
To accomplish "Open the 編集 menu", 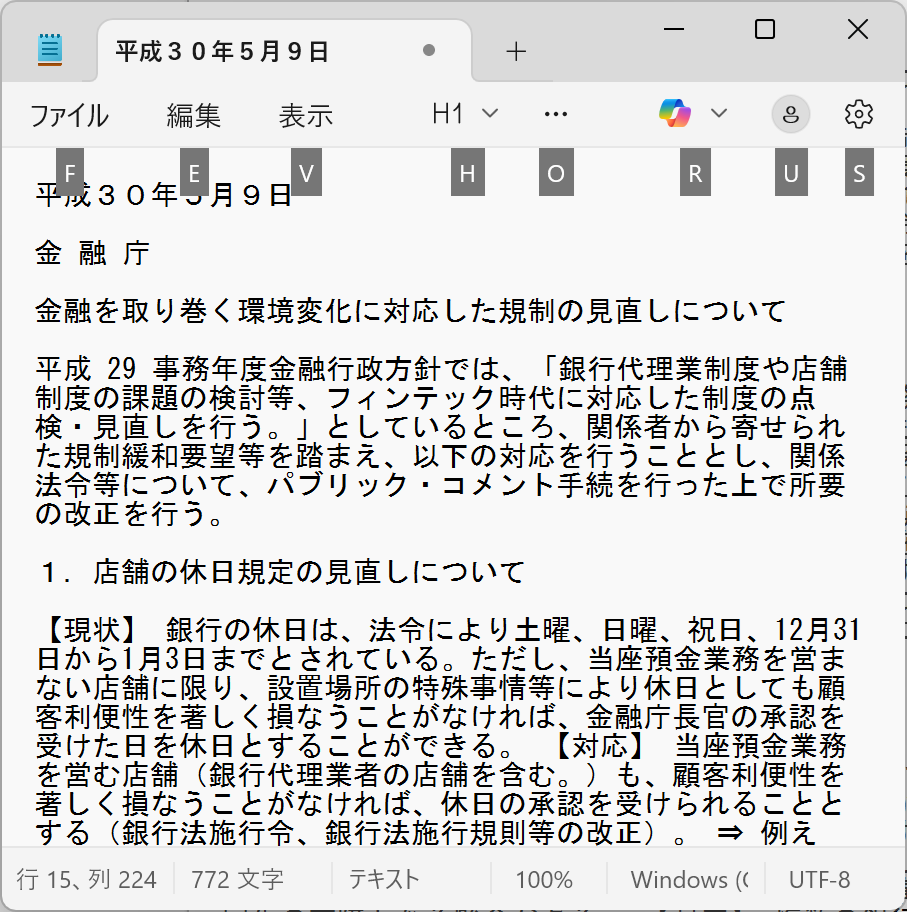I will coord(193,116).
